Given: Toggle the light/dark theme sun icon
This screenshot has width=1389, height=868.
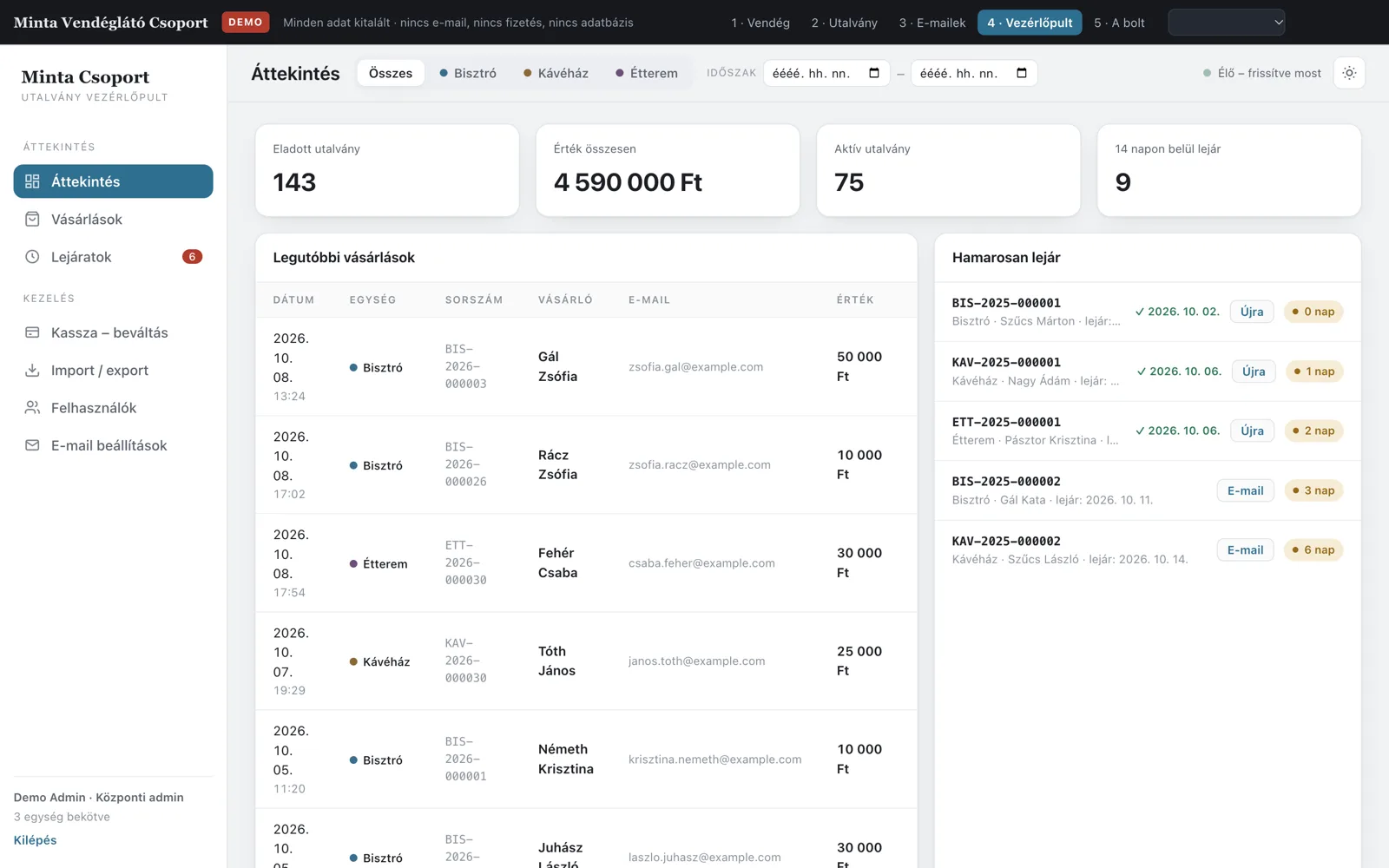Looking at the screenshot, I should (1349, 73).
